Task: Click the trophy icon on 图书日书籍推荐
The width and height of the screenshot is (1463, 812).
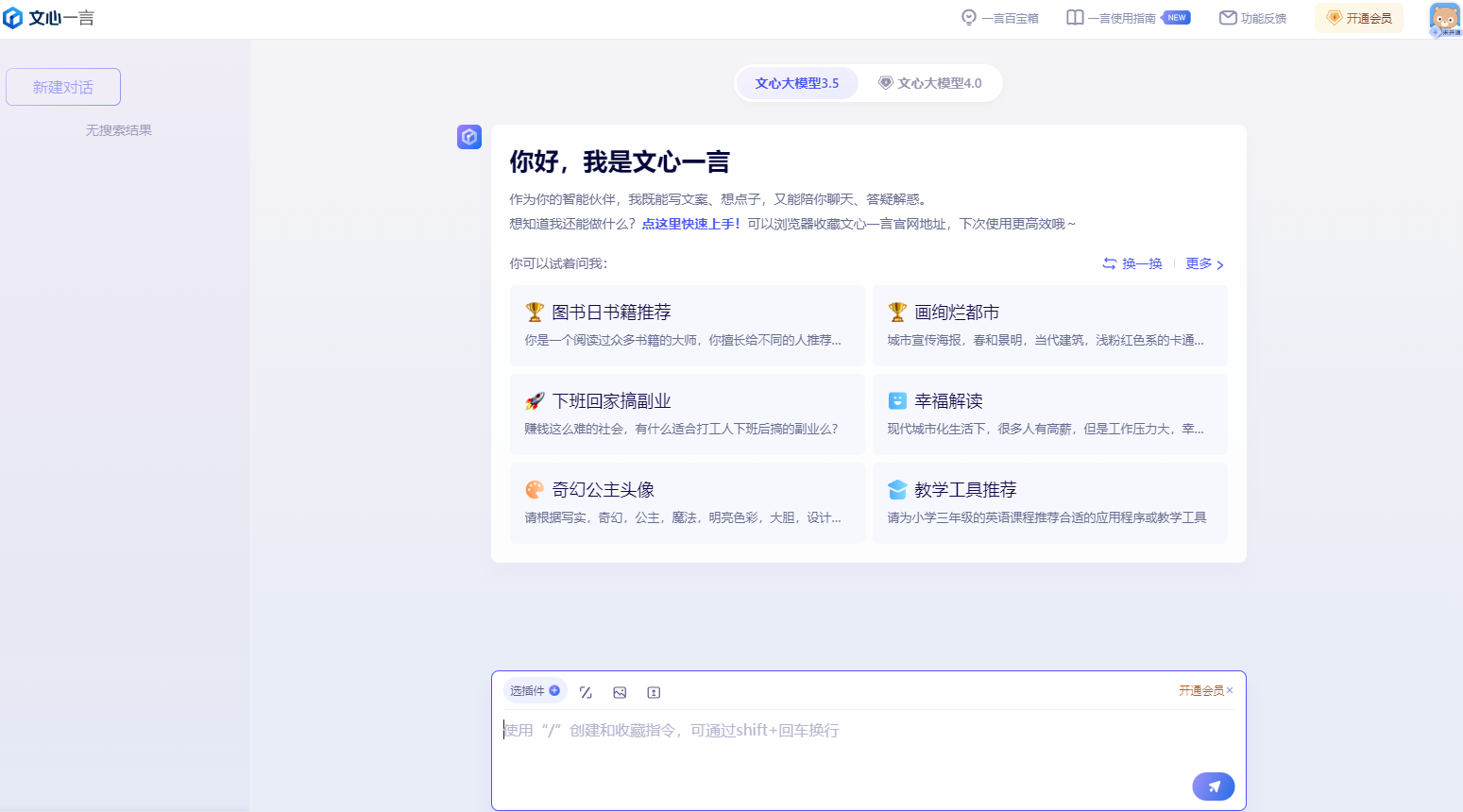Action: 535,312
